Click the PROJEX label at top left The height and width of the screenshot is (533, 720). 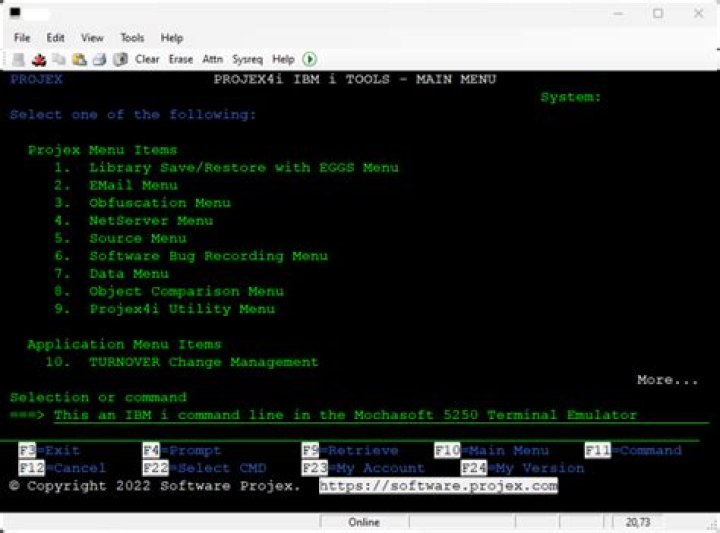pos(36,79)
